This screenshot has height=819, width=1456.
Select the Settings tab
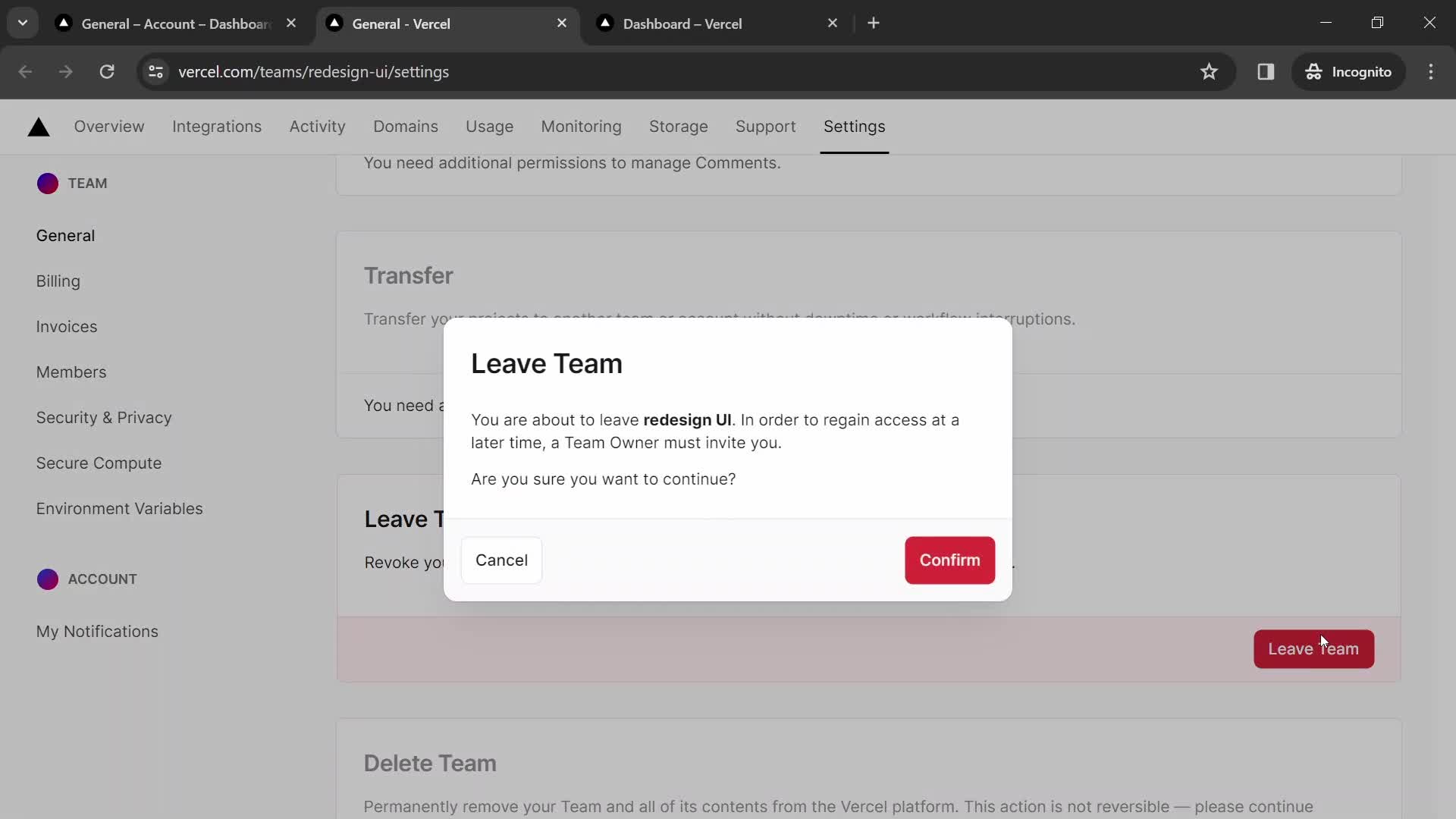(854, 125)
